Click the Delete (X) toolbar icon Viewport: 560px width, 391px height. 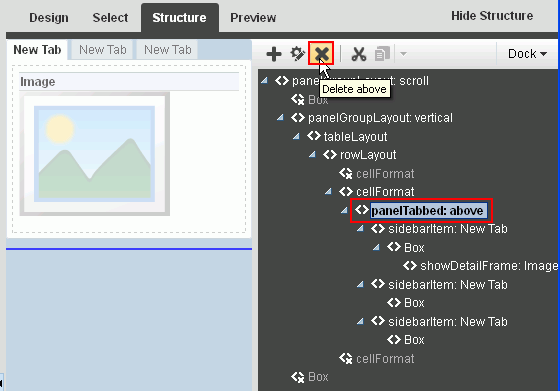(321, 54)
